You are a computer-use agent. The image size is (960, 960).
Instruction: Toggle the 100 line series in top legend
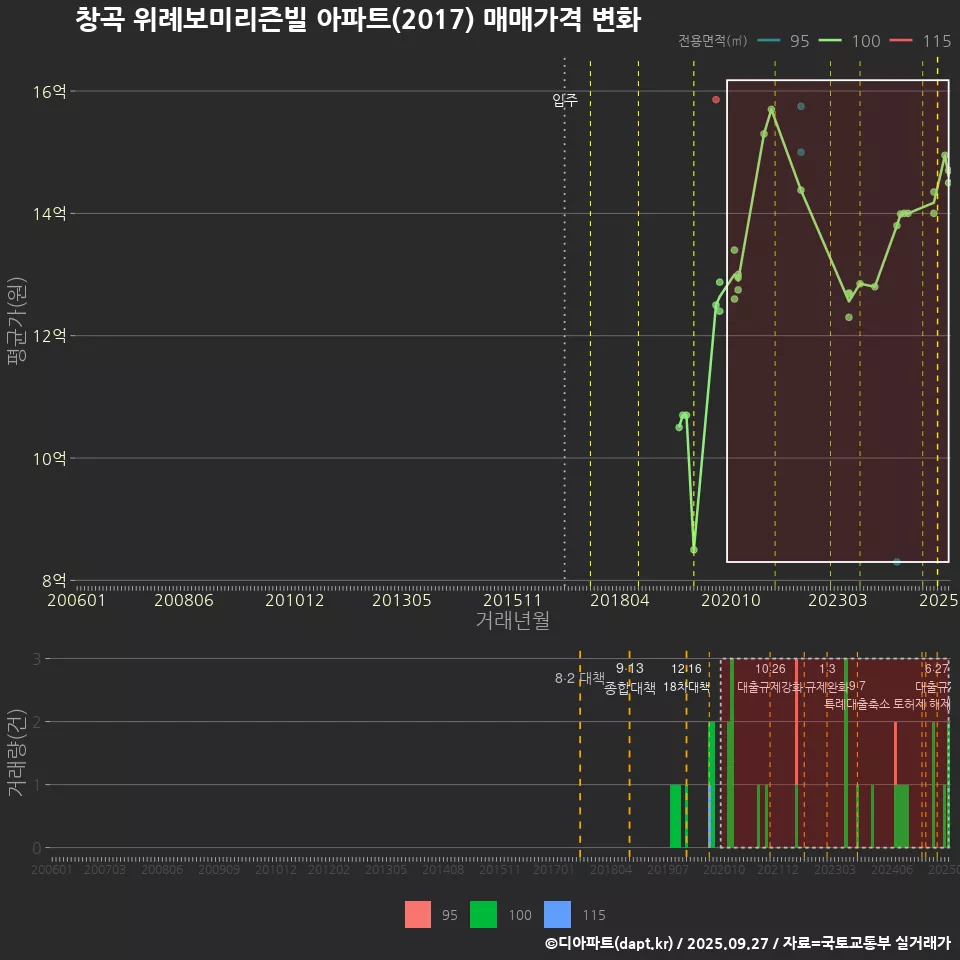pos(849,41)
